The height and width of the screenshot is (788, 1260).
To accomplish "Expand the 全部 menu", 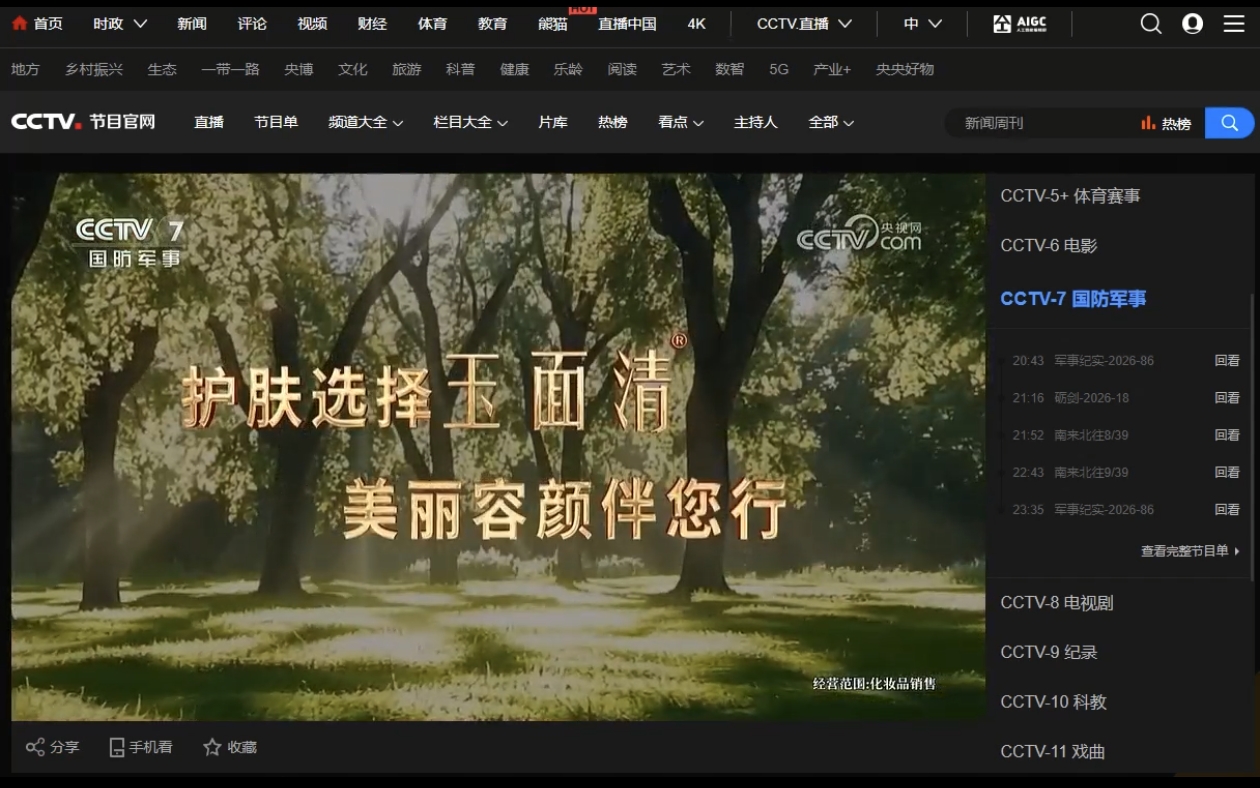I will (x=831, y=122).
